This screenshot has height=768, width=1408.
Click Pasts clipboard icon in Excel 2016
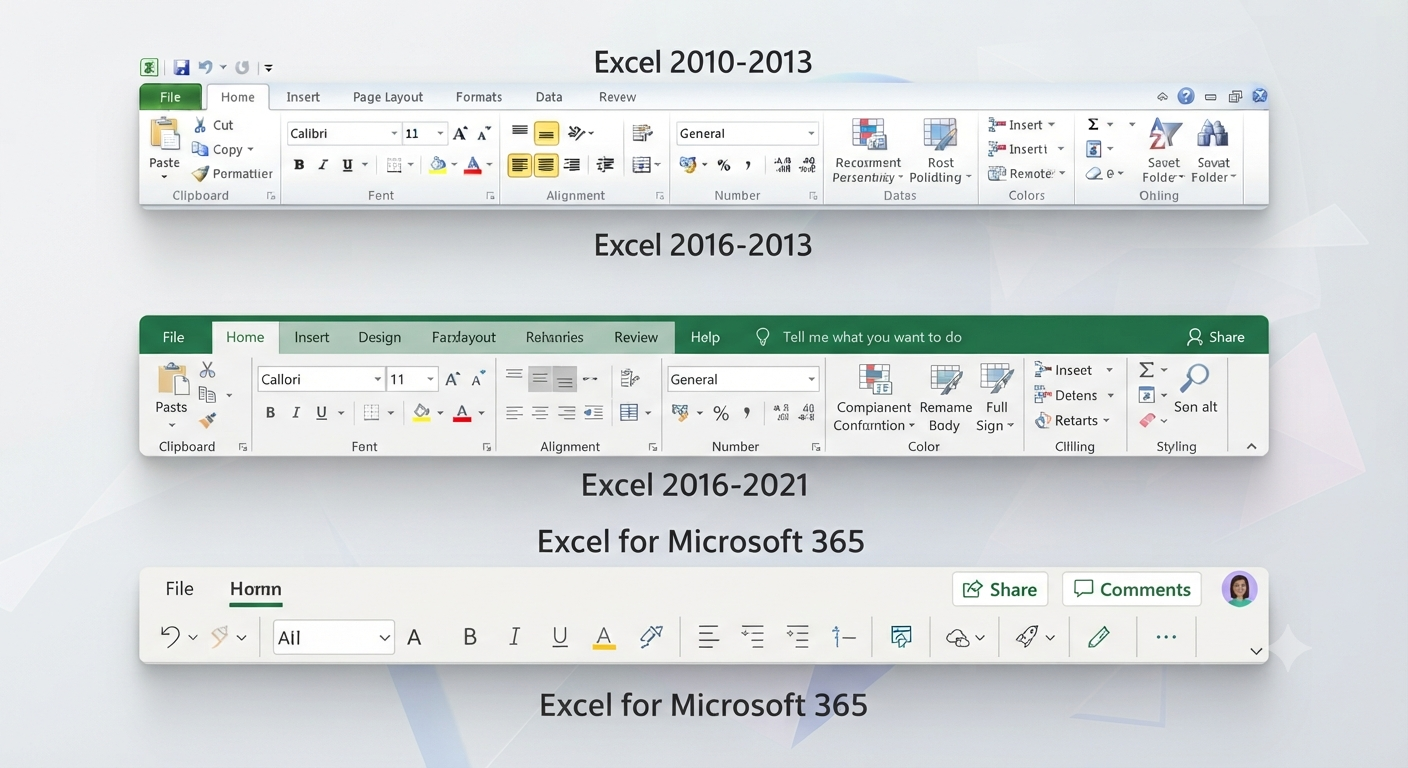click(172, 380)
